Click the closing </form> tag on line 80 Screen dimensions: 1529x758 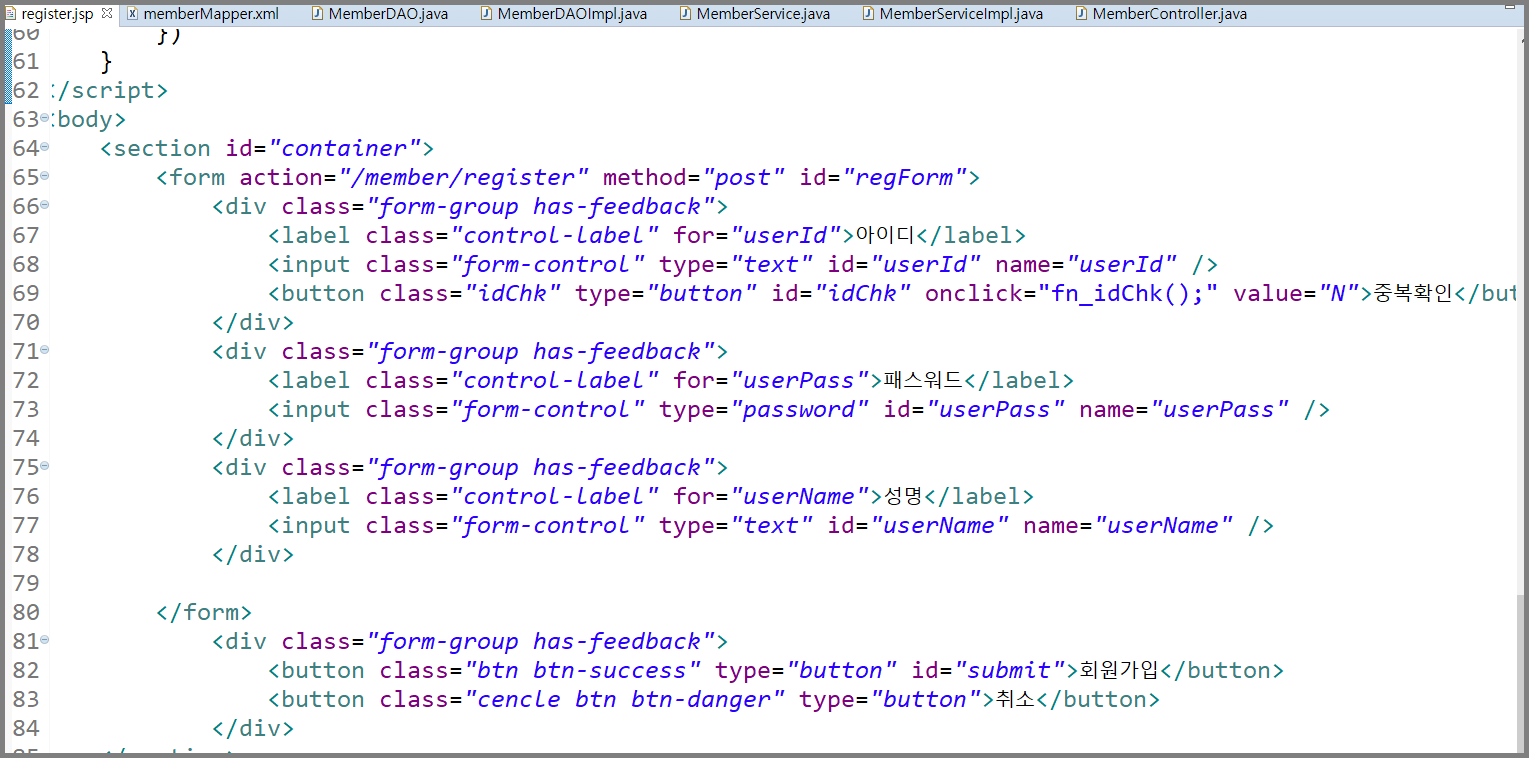(x=204, y=613)
